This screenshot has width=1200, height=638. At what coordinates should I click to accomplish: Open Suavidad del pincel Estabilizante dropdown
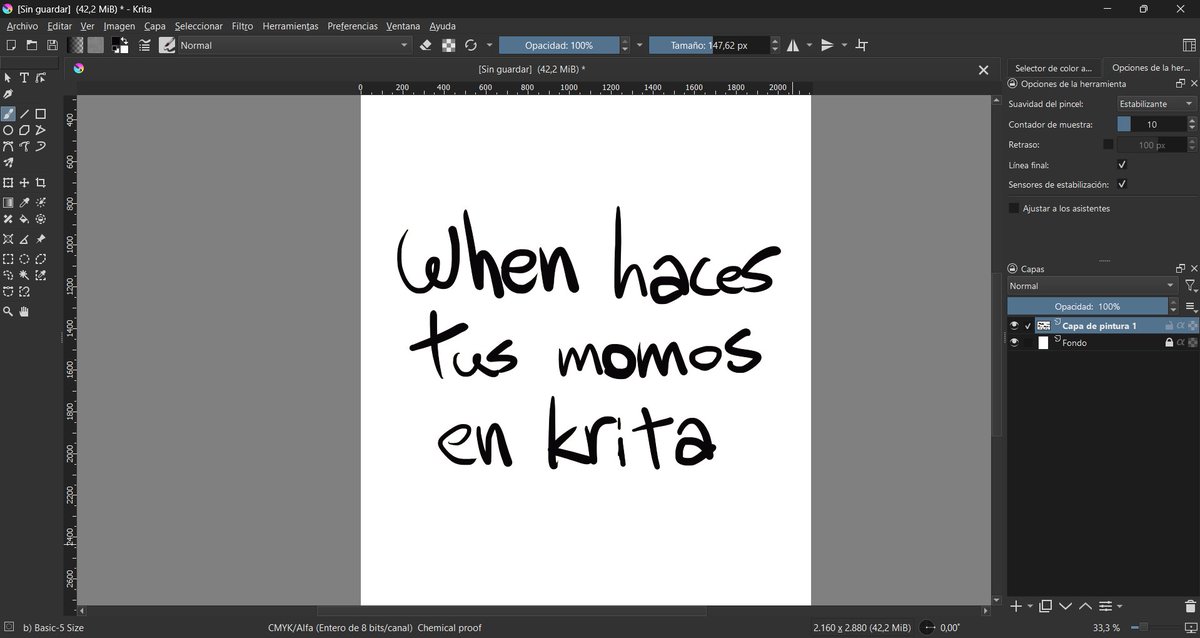tap(1156, 104)
